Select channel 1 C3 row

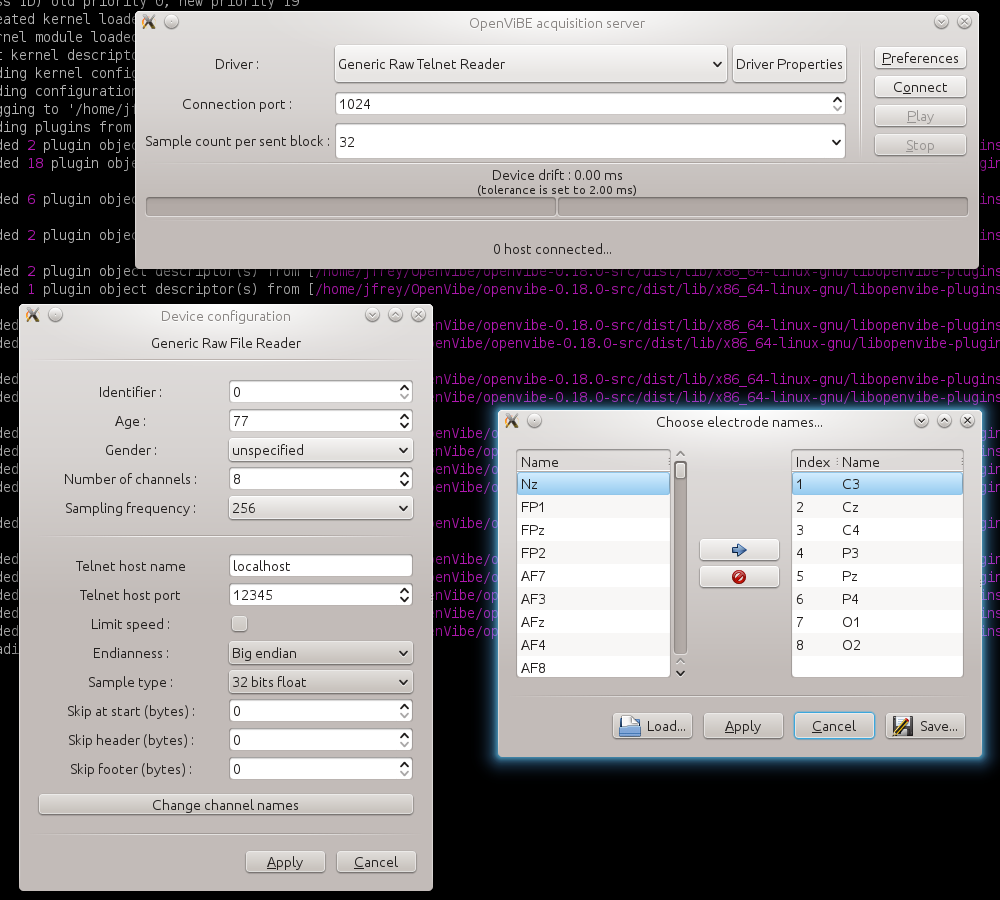(x=877, y=484)
